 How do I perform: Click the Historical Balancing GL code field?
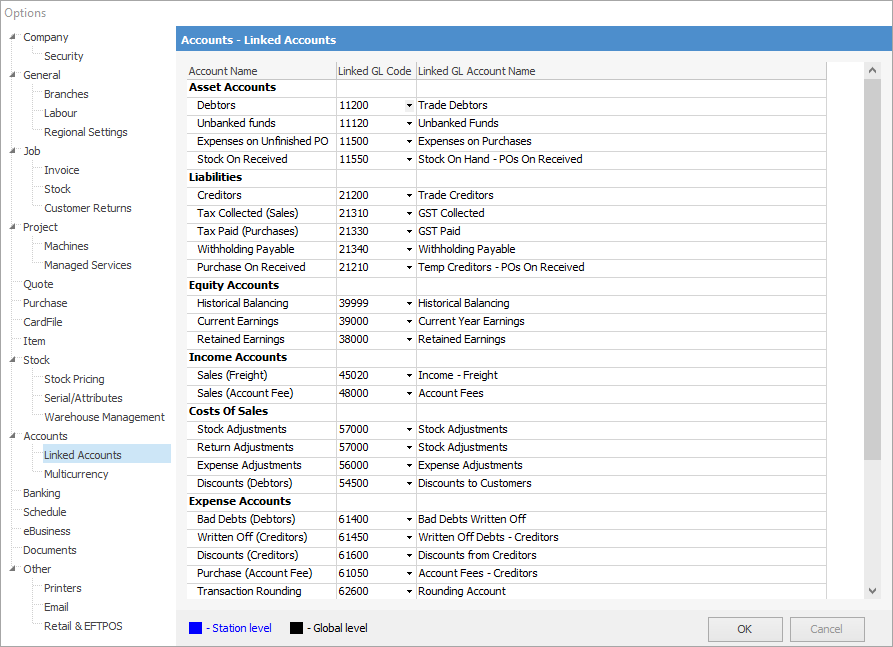[x=370, y=303]
